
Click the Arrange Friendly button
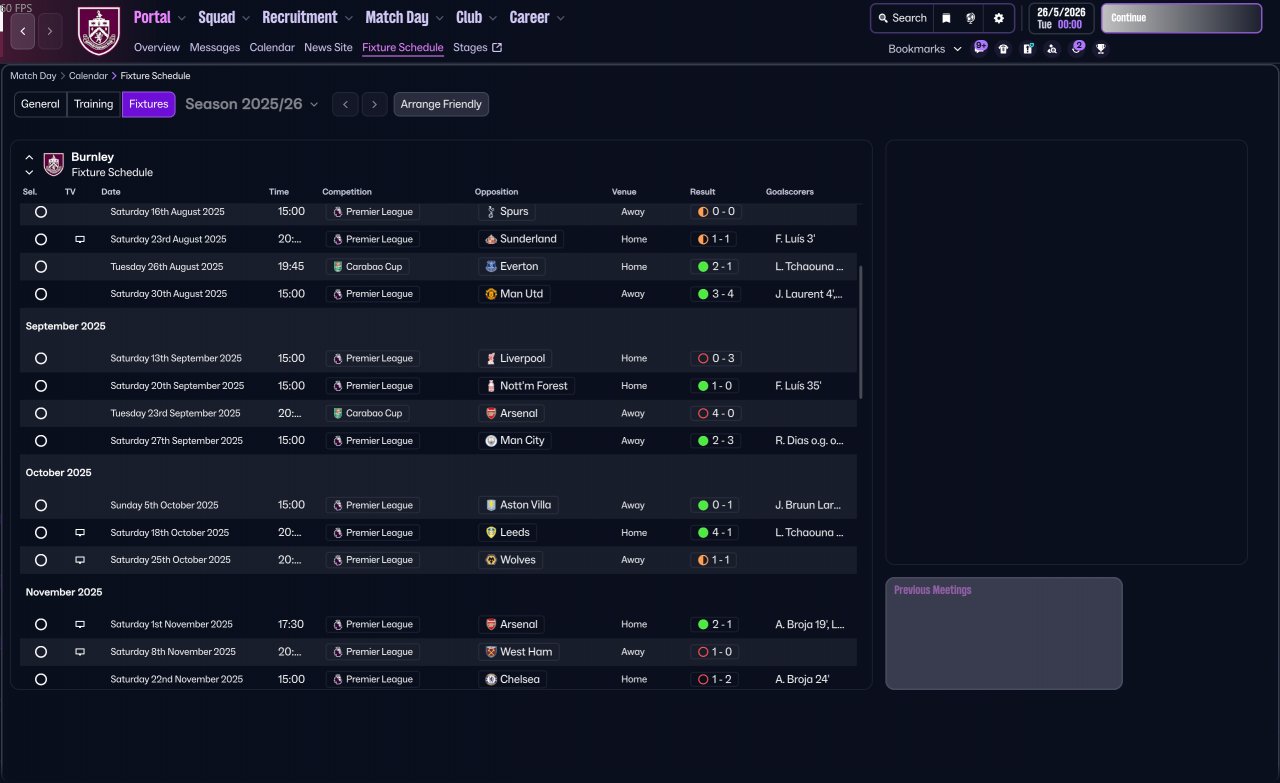point(441,104)
